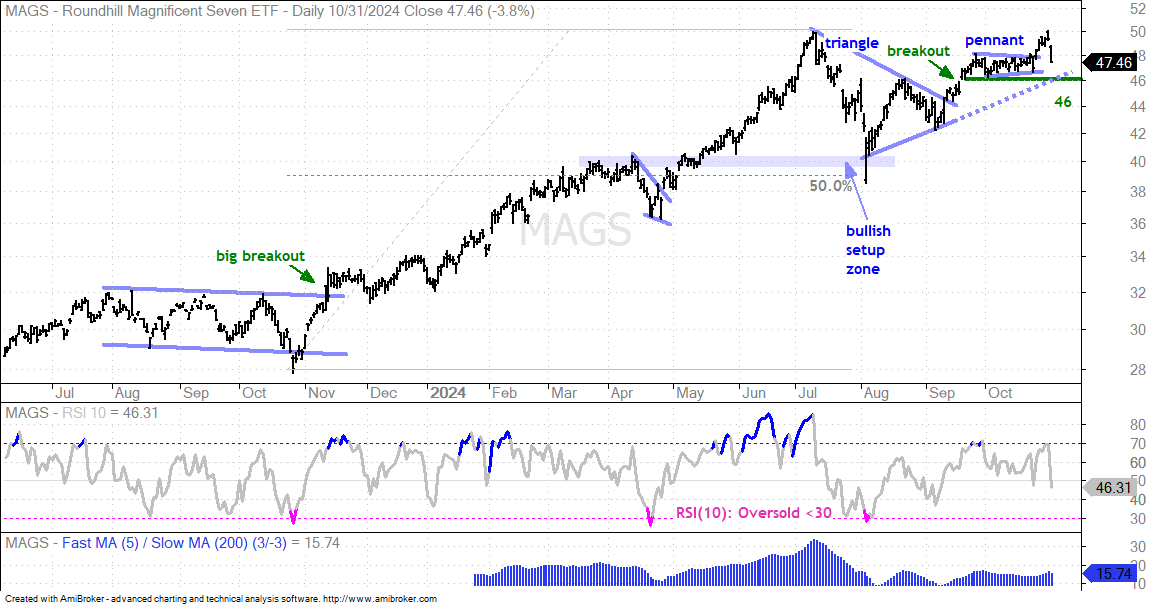Click the 'MAGS - RSI 10' pane title

click(81, 413)
